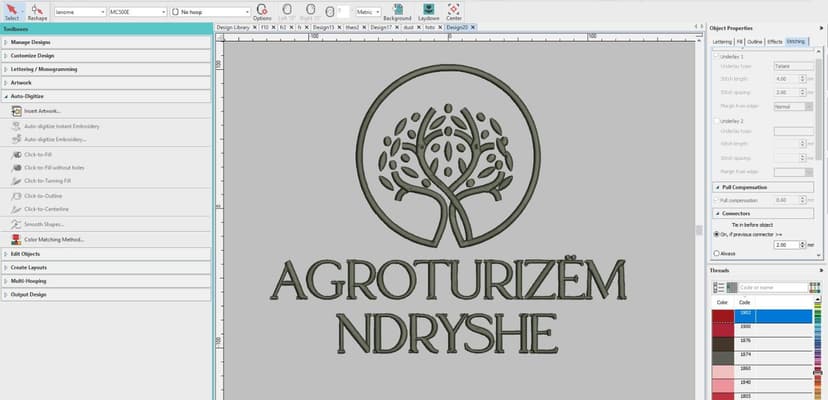
Task: Click the Auto-digitize Embroidery icon
Action: [x=16, y=139]
